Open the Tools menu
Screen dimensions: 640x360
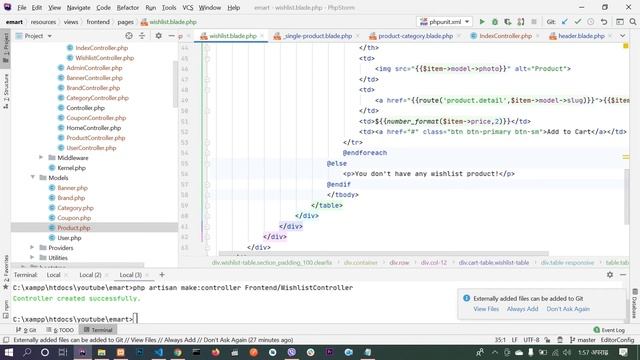(x=169, y=7)
